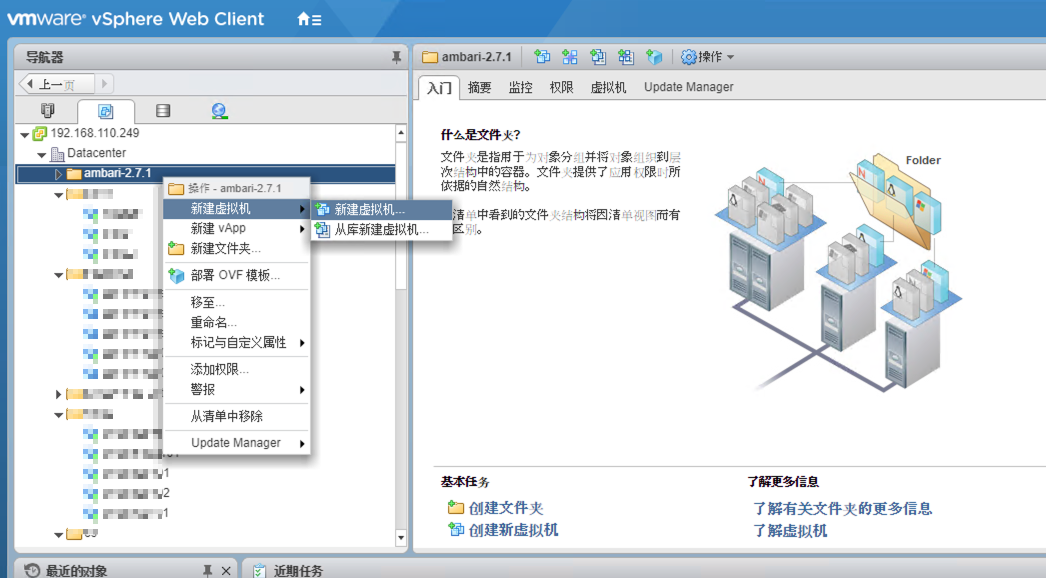Close the 最近的对象 panel

point(226,570)
